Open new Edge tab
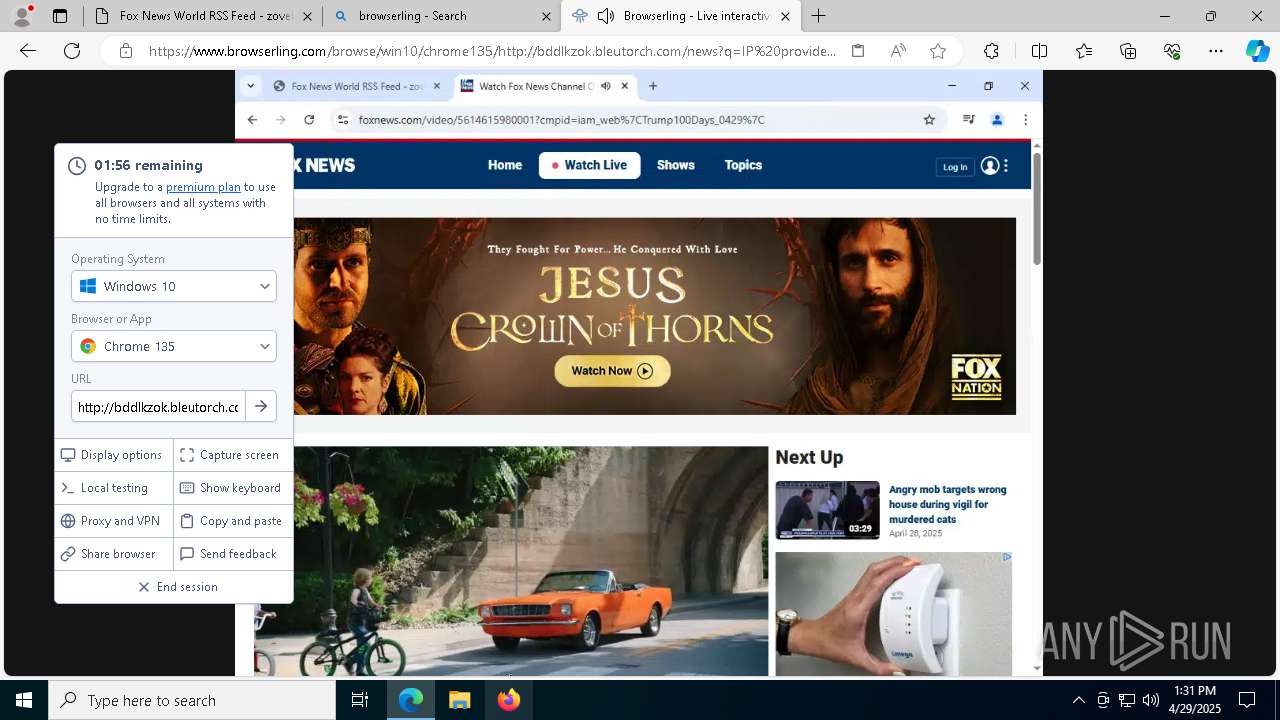The image size is (1280, 720). point(818,16)
